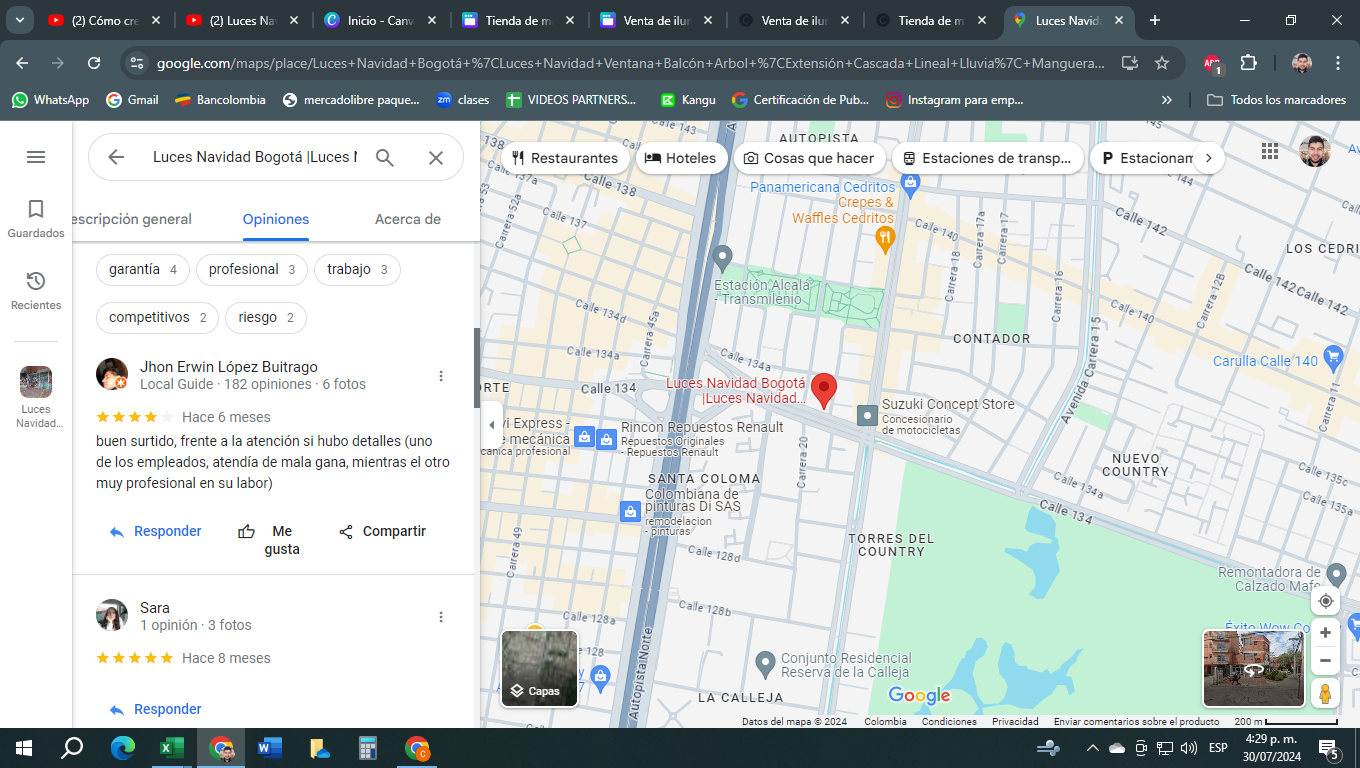This screenshot has height=768, width=1360.
Task: Open Recientes history in sidebar
Action: tap(36, 289)
